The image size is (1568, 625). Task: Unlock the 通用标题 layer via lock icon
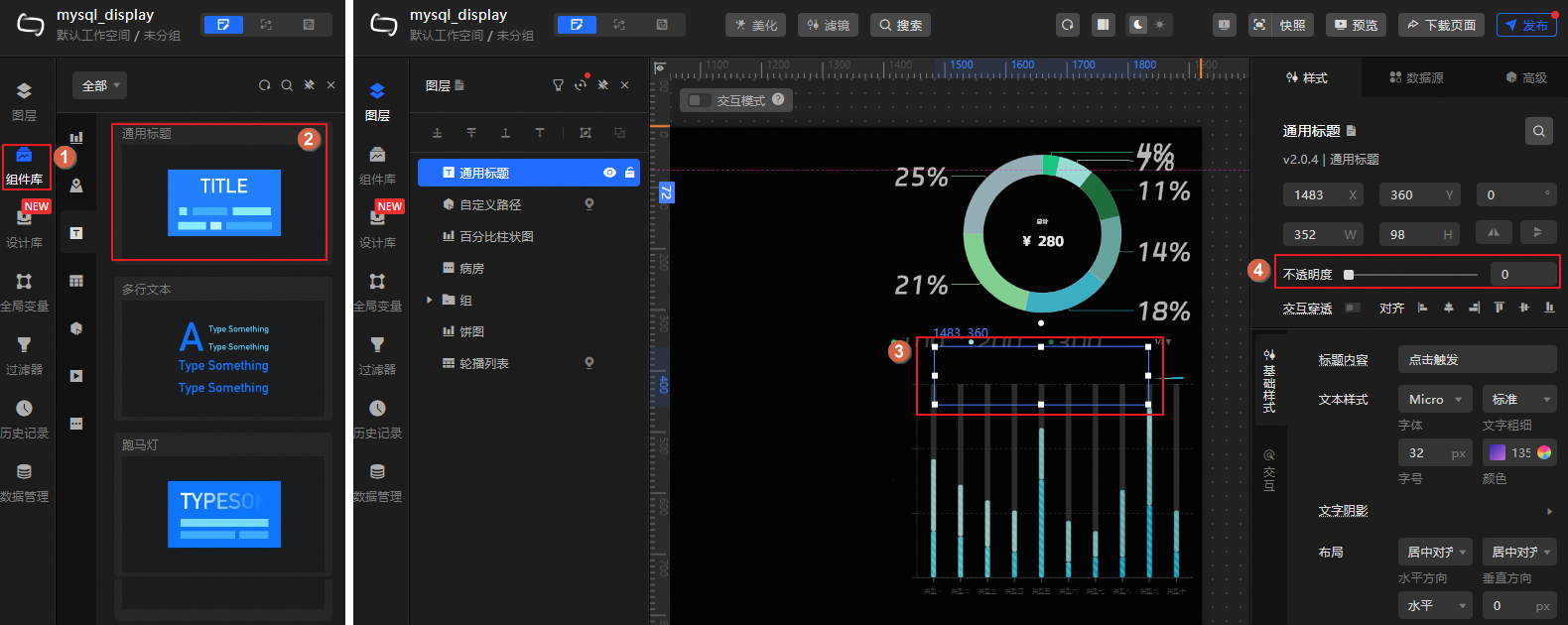629,173
